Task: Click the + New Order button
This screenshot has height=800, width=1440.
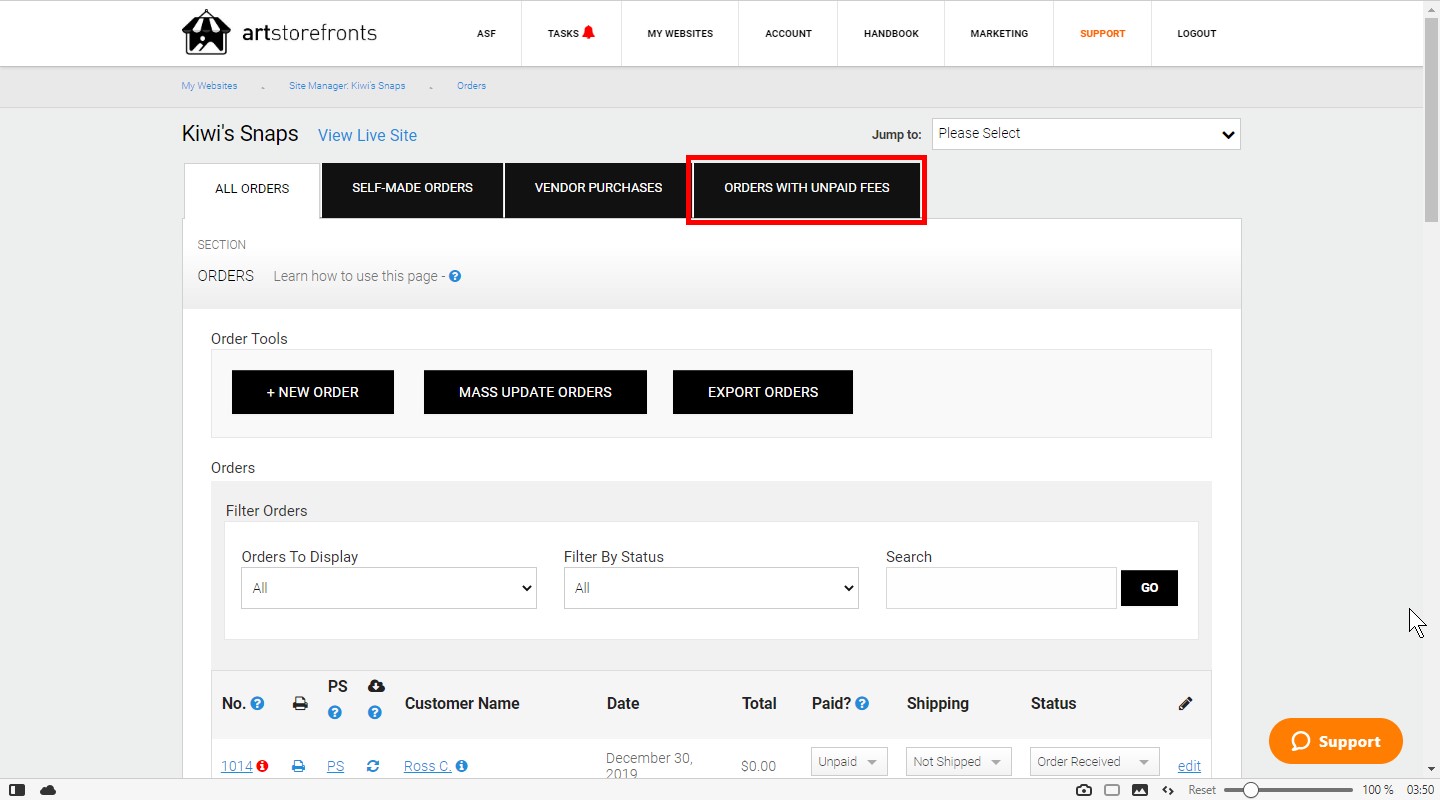Action: [313, 392]
